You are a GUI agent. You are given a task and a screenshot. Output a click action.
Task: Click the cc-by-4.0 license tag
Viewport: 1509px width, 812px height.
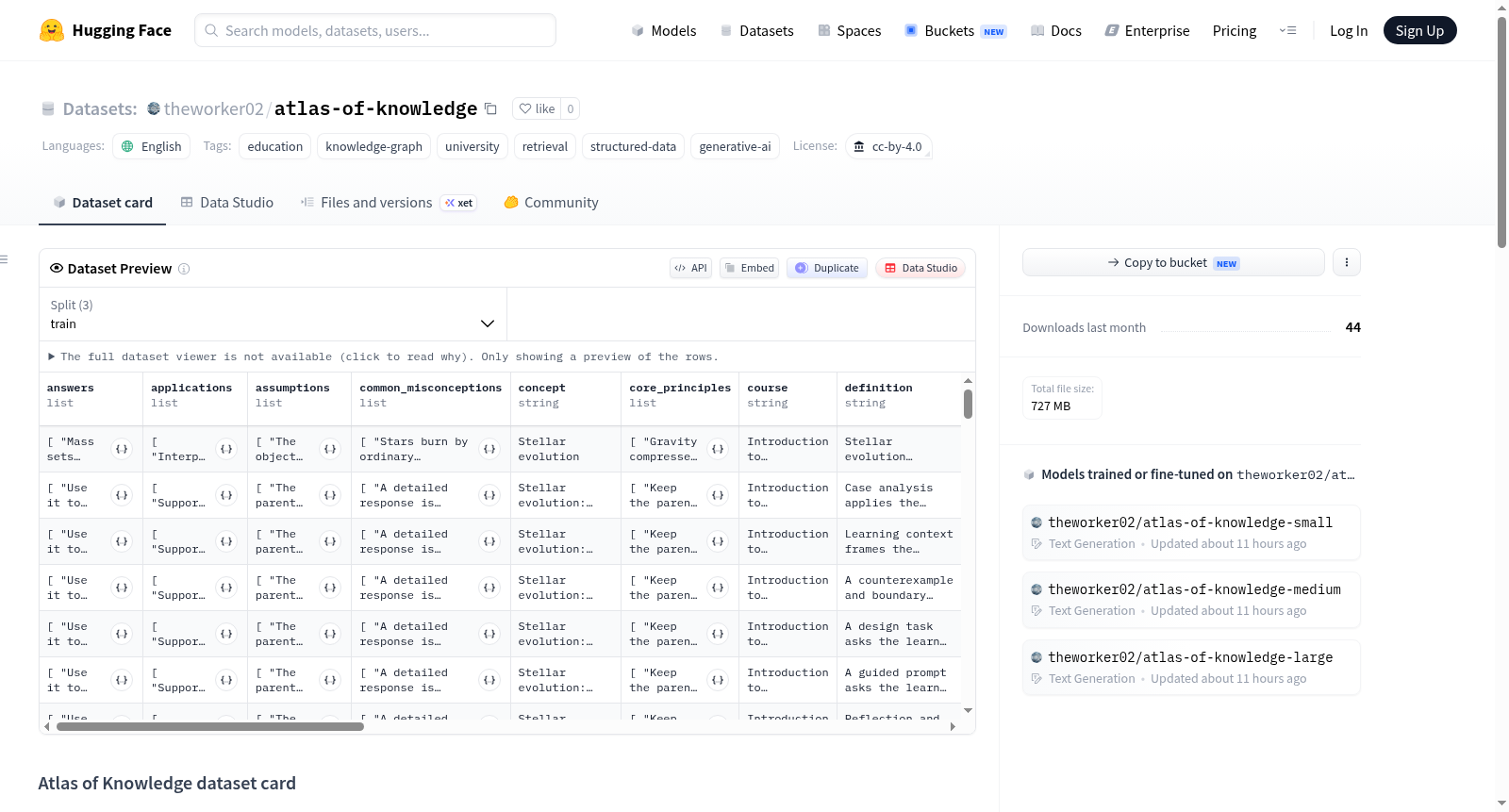[x=888, y=146]
